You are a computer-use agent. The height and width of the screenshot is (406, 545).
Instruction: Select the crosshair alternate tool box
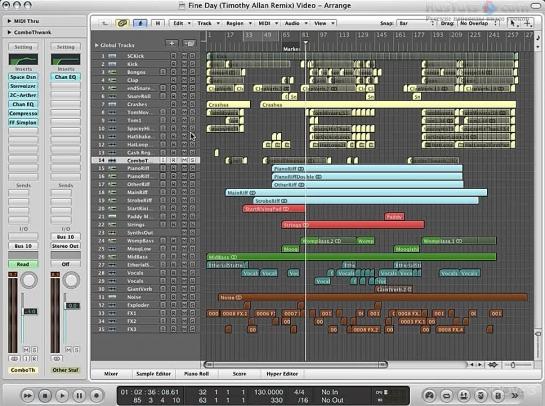click(527, 23)
